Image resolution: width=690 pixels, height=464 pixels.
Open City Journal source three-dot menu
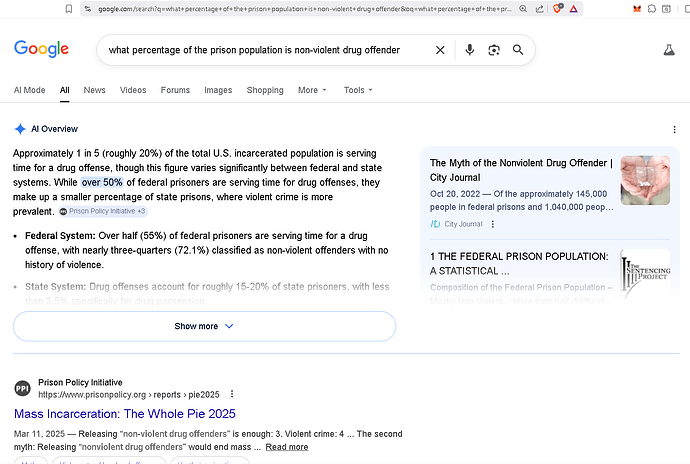point(492,224)
